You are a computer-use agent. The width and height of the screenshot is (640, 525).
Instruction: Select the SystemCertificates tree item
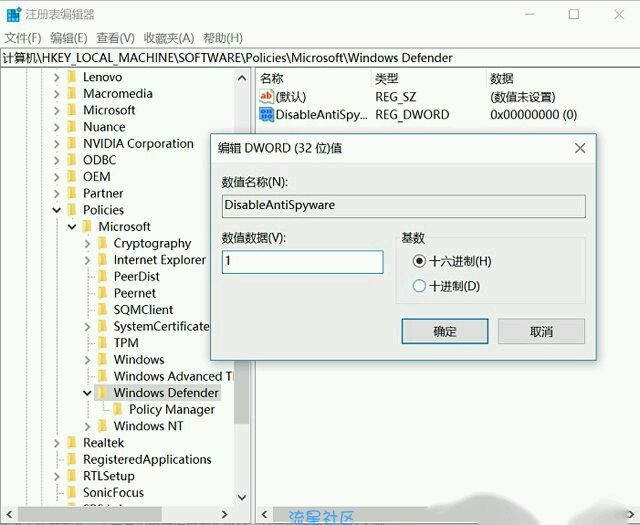coord(161,327)
